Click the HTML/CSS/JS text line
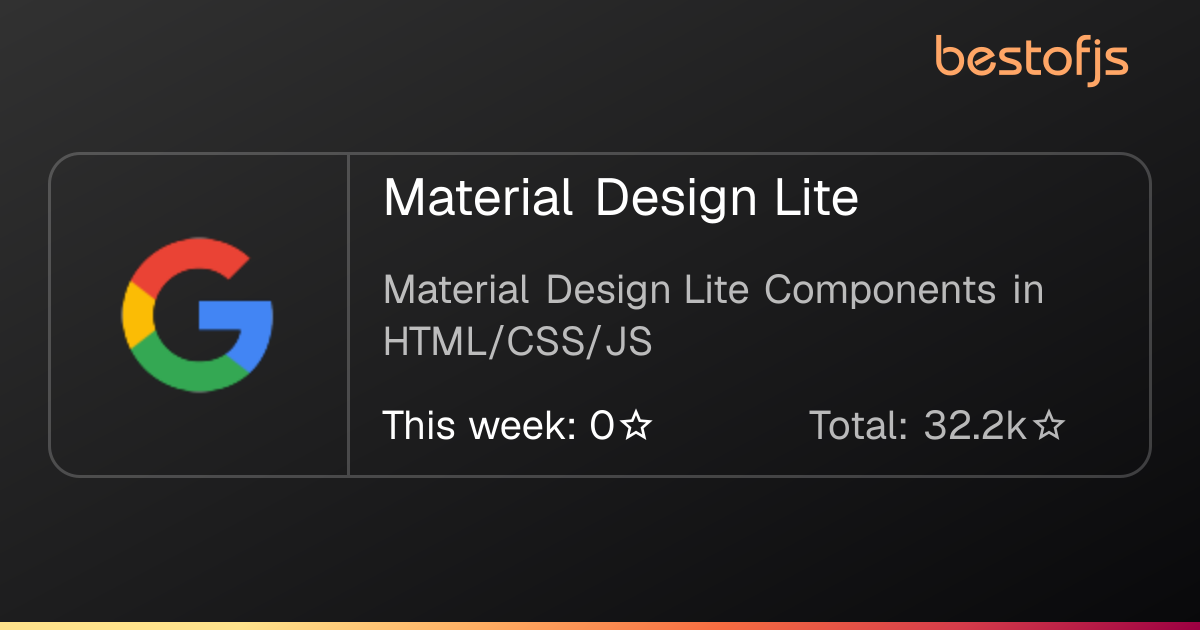 (x=518, y=342)
